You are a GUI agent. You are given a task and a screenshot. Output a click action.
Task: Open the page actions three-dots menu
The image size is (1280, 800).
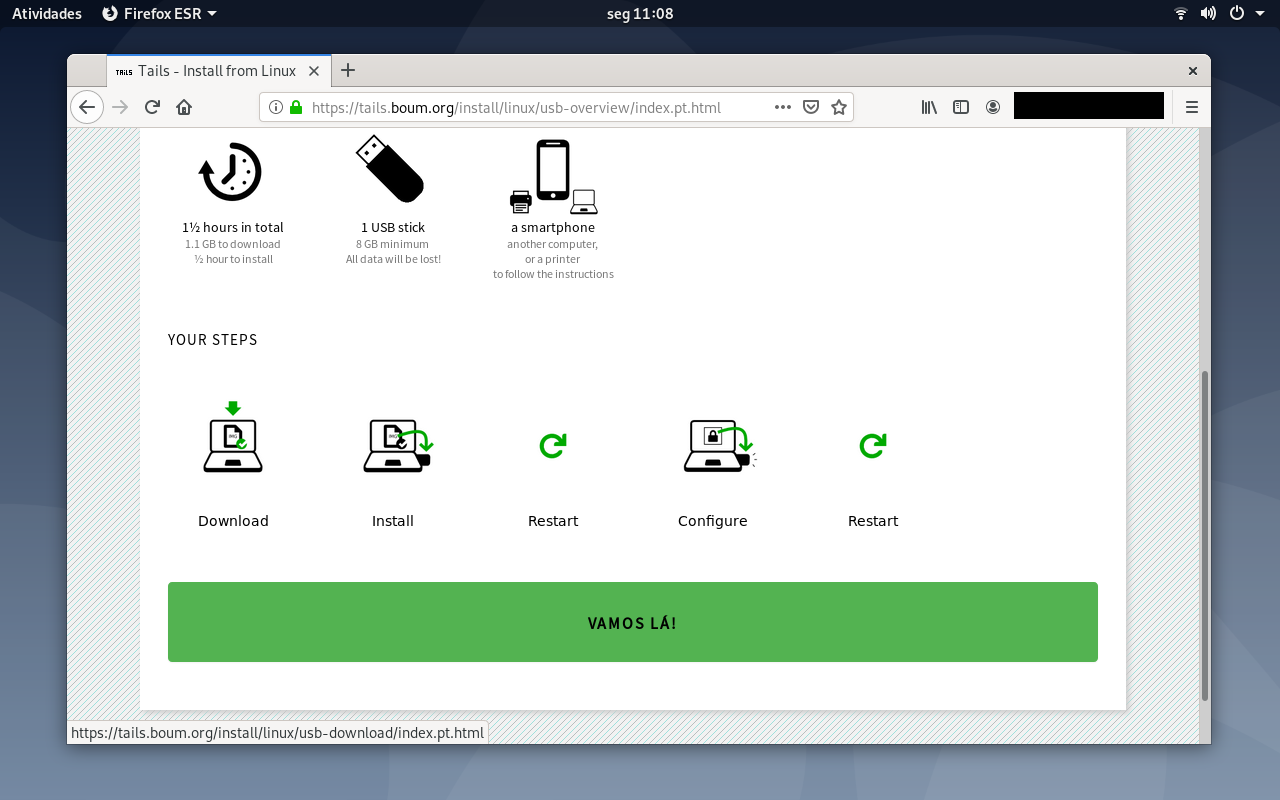(783, 107)
